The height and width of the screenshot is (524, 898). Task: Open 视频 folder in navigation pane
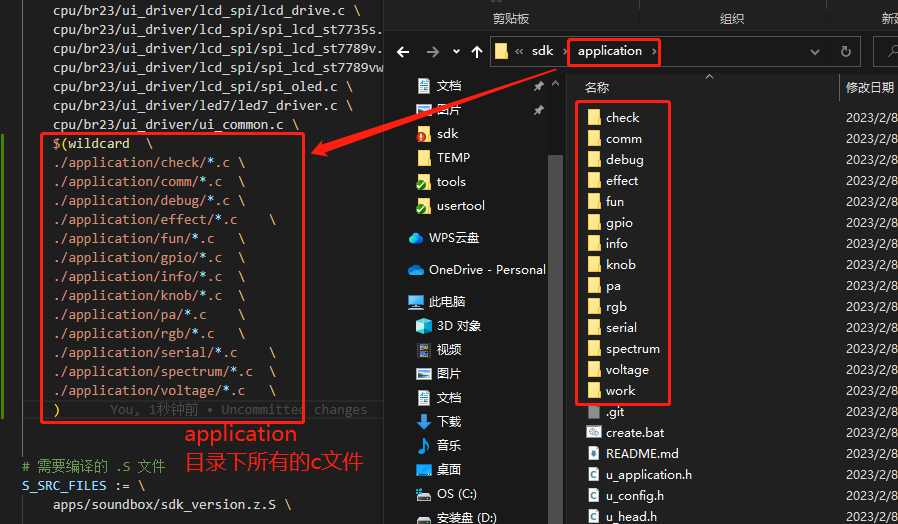pos(439,350)
